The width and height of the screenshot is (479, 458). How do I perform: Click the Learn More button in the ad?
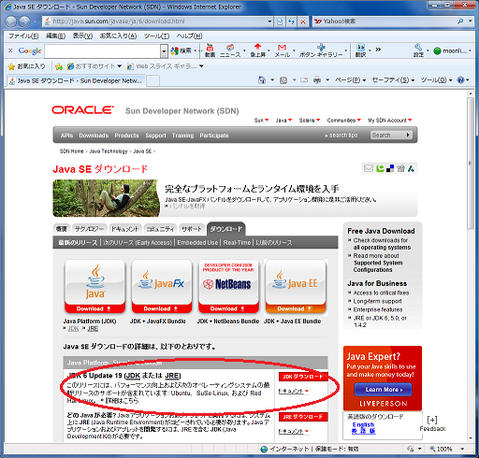click(383, 389)
